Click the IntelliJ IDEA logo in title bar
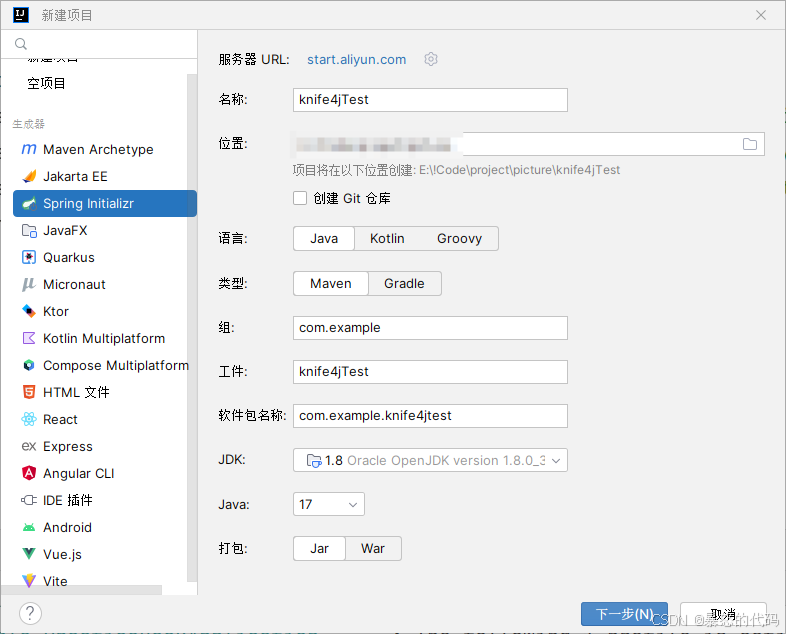Screen dimensions: 786x634 (21, 15)
